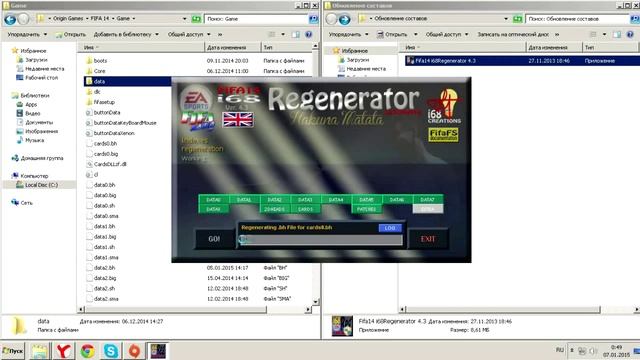Open Origin from the taskbar

(134, 351)
